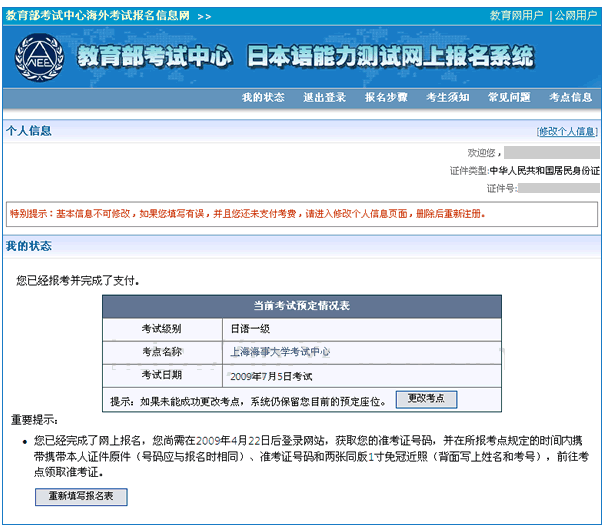Click the NEEA logo emblem
Viewport: 610px width, 531px height.
coord(39,58)
